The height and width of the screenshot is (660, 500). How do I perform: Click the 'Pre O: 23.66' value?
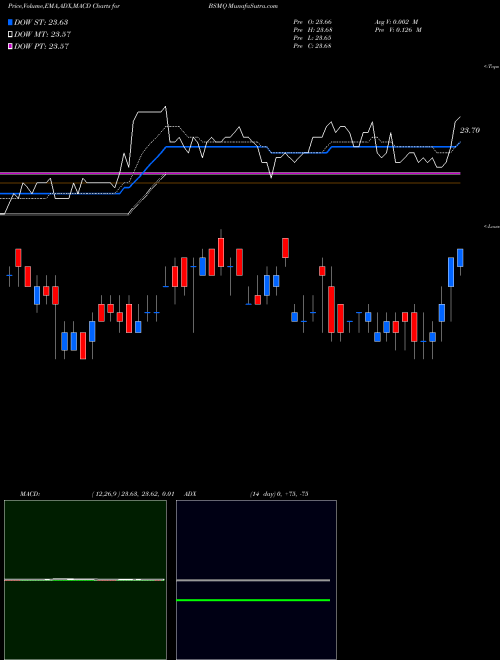pyautogui.click(x=312, y=22)
